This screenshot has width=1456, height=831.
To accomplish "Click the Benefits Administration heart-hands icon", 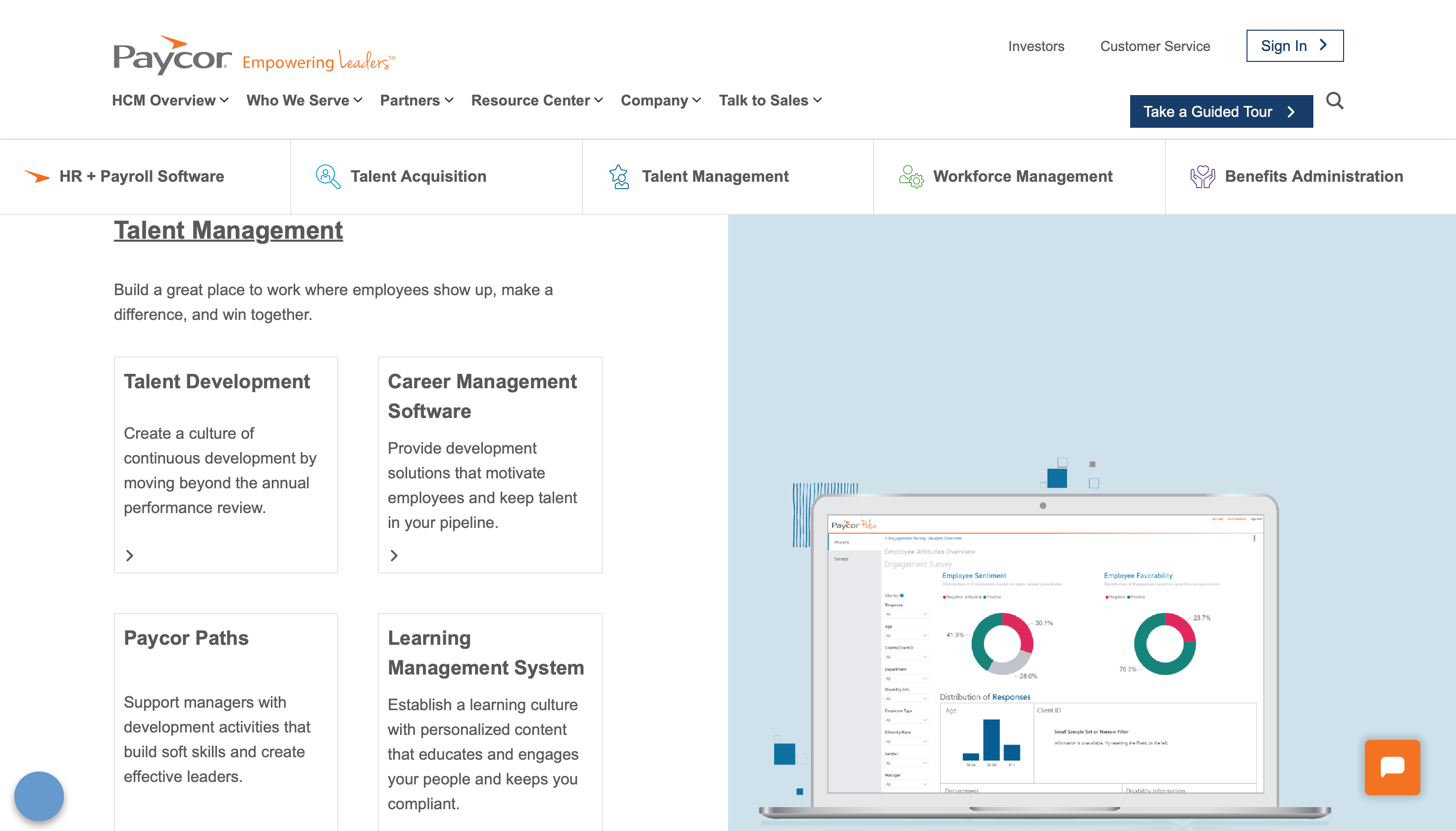I will 1202,177.
